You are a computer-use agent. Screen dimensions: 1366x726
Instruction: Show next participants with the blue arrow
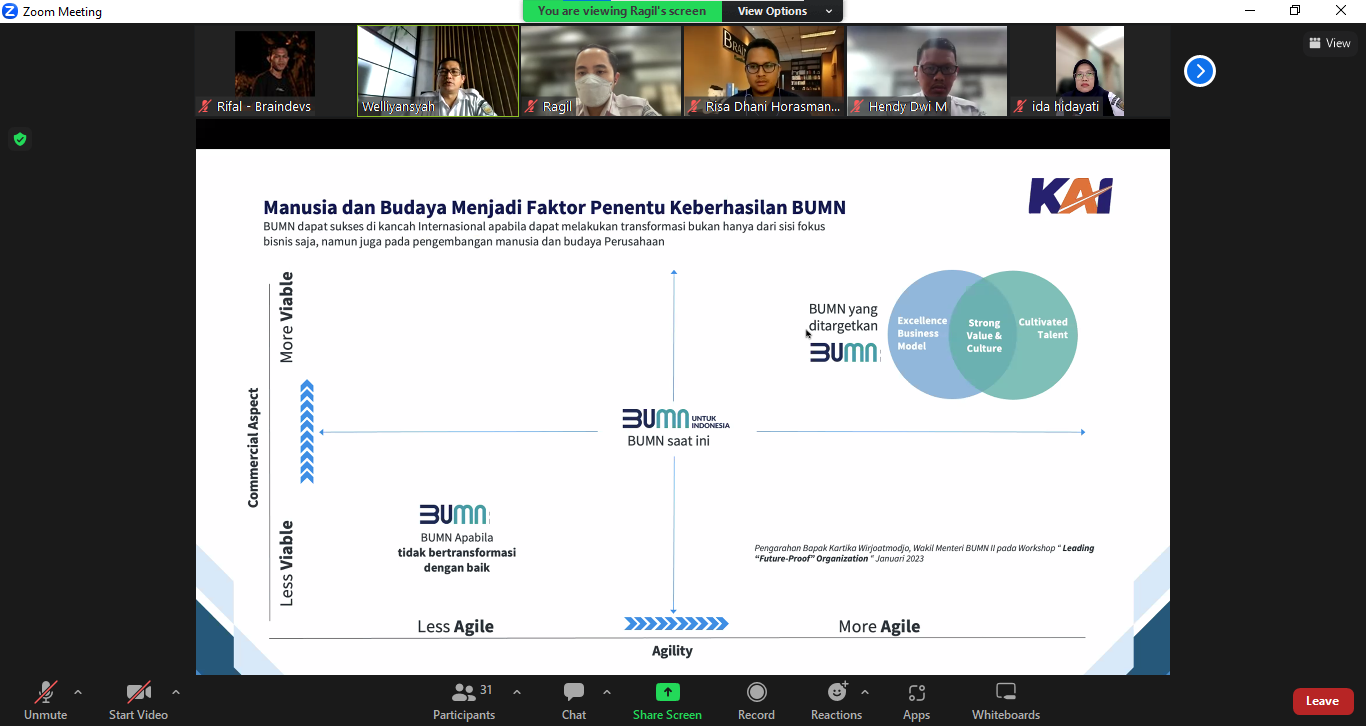(x=1199, y=71)
